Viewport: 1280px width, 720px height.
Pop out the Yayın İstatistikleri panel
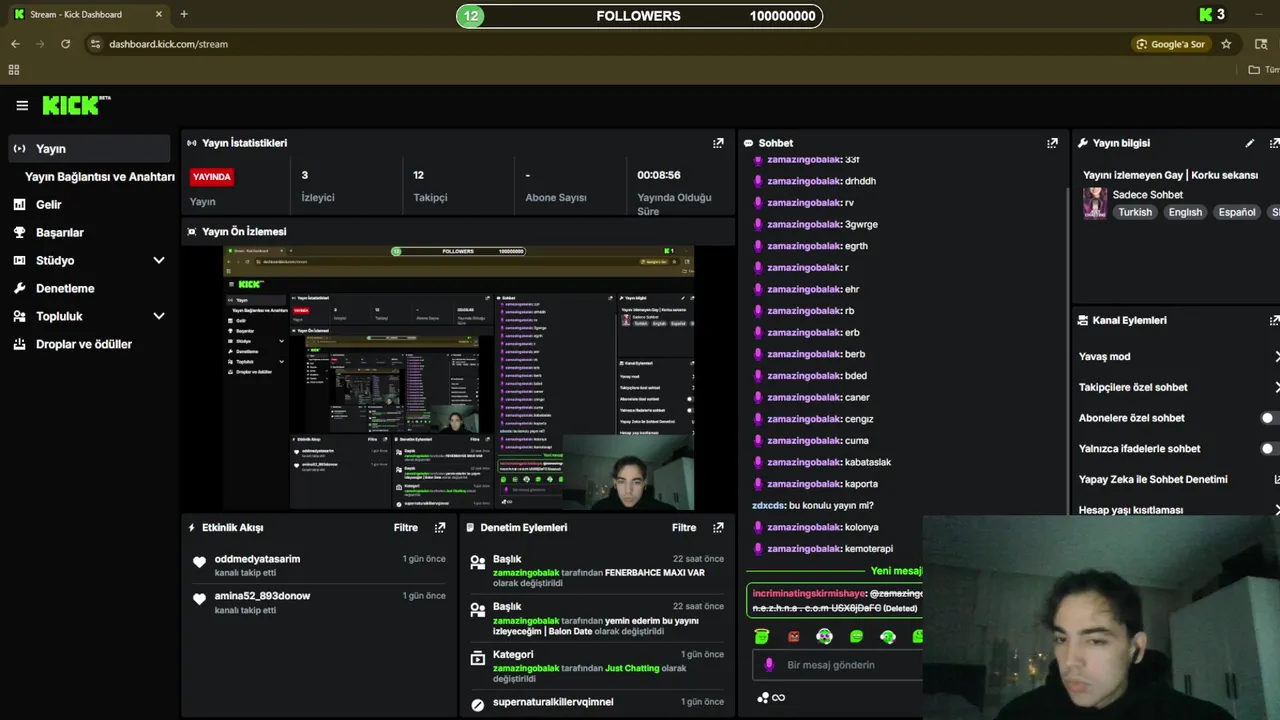[x=718, y=143]
